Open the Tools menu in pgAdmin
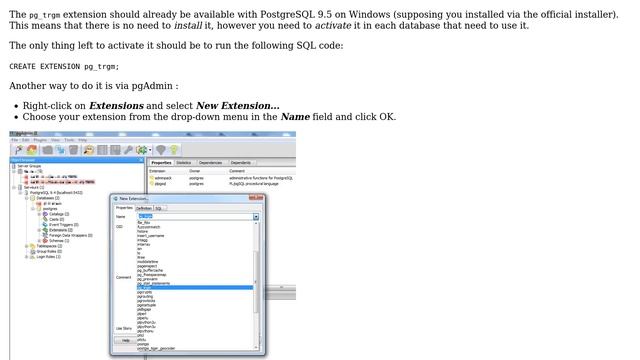The width and height of the screenshot is (640, 360). click(69, 140)
